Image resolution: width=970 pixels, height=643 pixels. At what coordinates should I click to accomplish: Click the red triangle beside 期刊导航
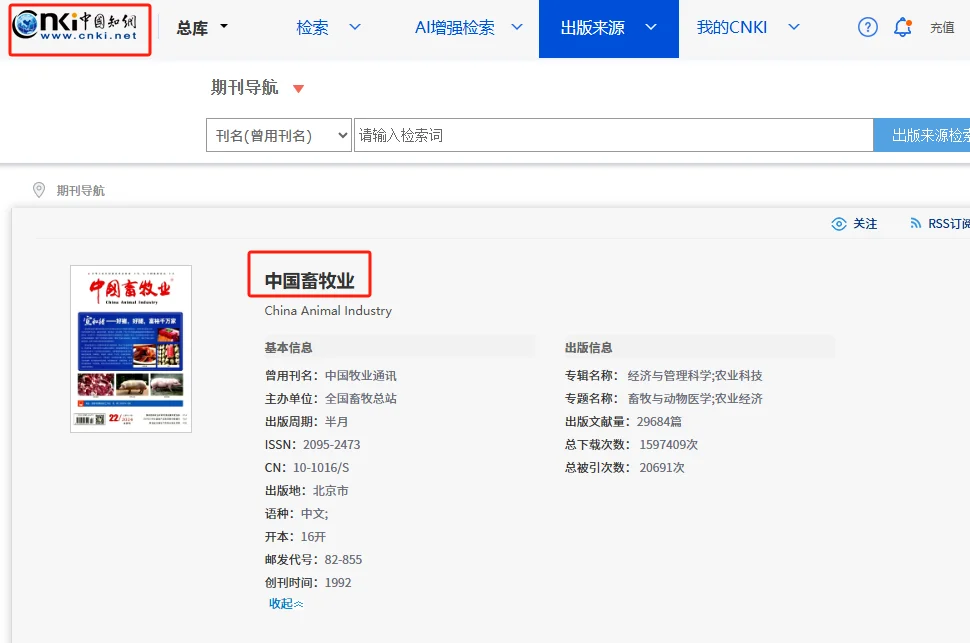(x=298, y=88)
